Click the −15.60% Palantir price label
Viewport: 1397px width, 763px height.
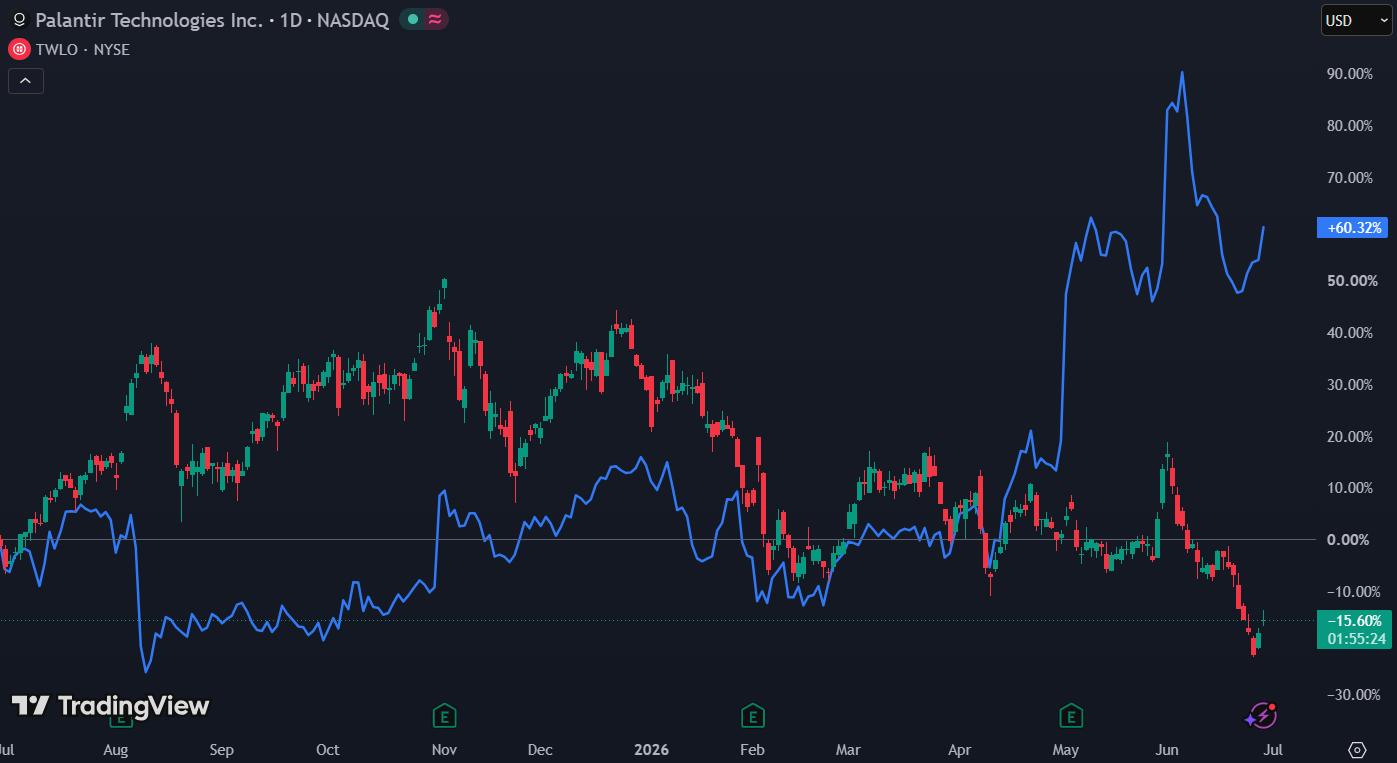pyautogui.click(x=1354, y=621)
